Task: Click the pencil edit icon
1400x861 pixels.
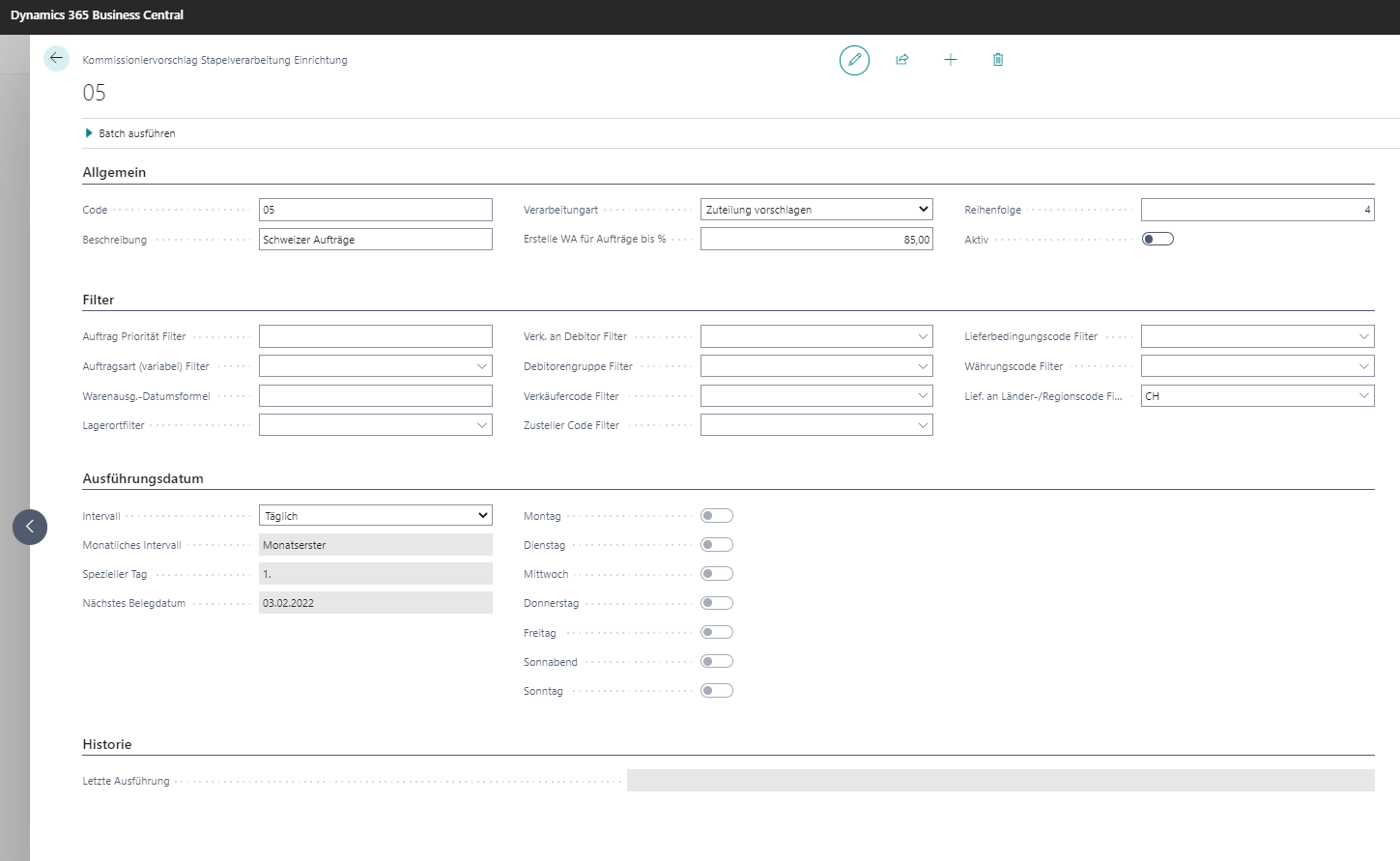Action: click(x=854, y=60)
